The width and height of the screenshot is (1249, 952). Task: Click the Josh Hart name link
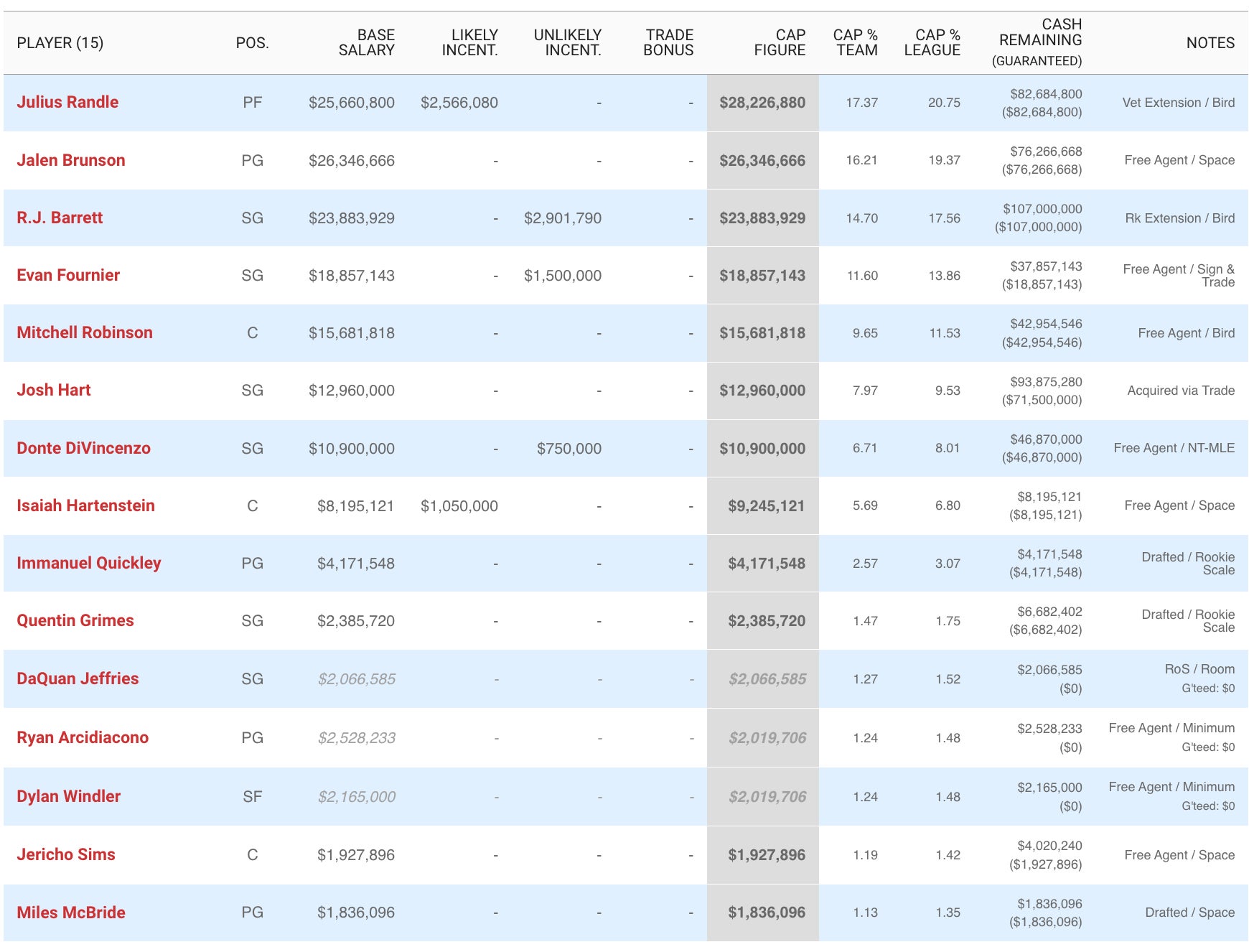coord(54,390)
